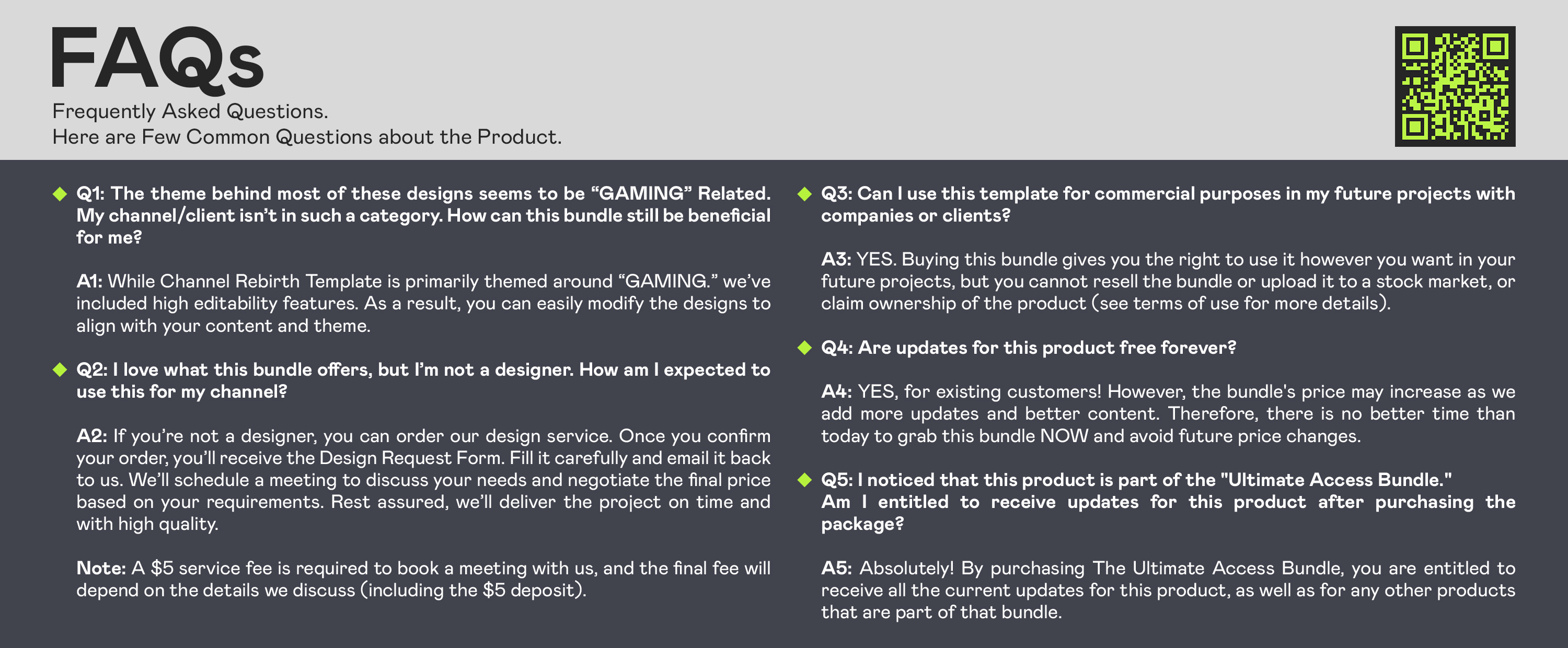Select the Q5 question about Ultimate Access Bundle
The height and width of the screenshot is (648, 1568).
point(1168,502)
